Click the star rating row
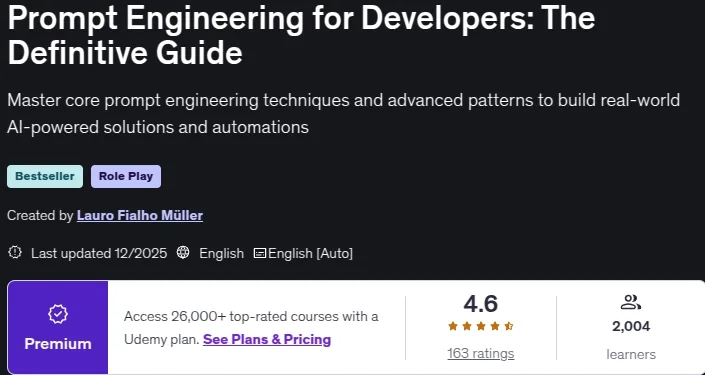Viewport: 705px width, 375px height. click(481, 326)
